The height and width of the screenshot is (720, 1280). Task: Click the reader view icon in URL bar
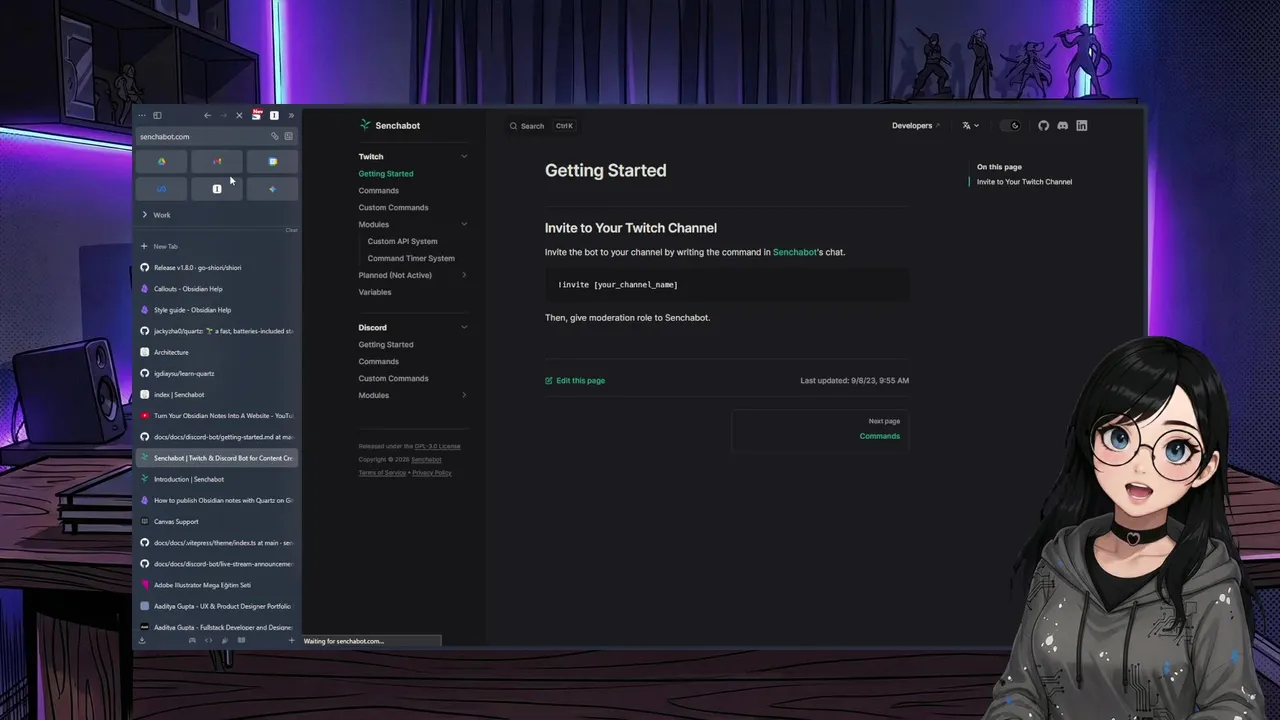point(288,136)
